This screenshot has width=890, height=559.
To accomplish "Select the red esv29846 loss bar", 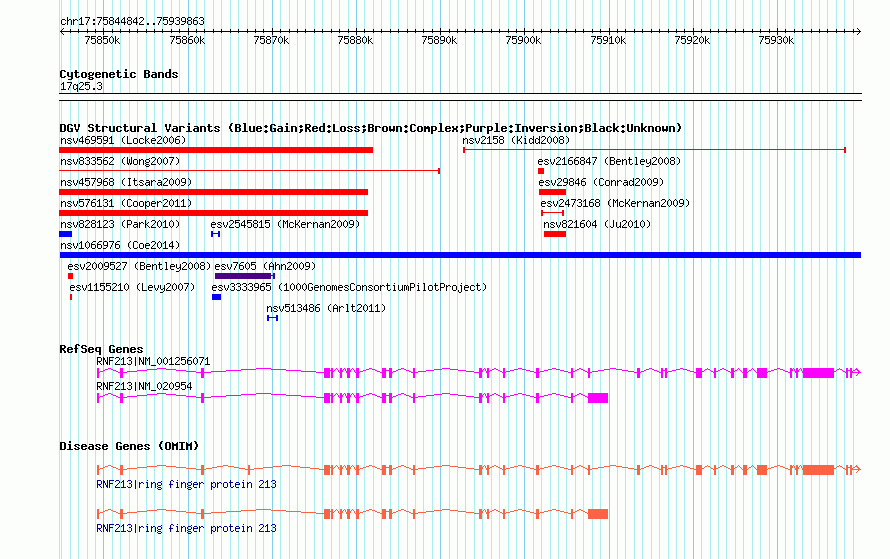I will (x=552, y=192).
